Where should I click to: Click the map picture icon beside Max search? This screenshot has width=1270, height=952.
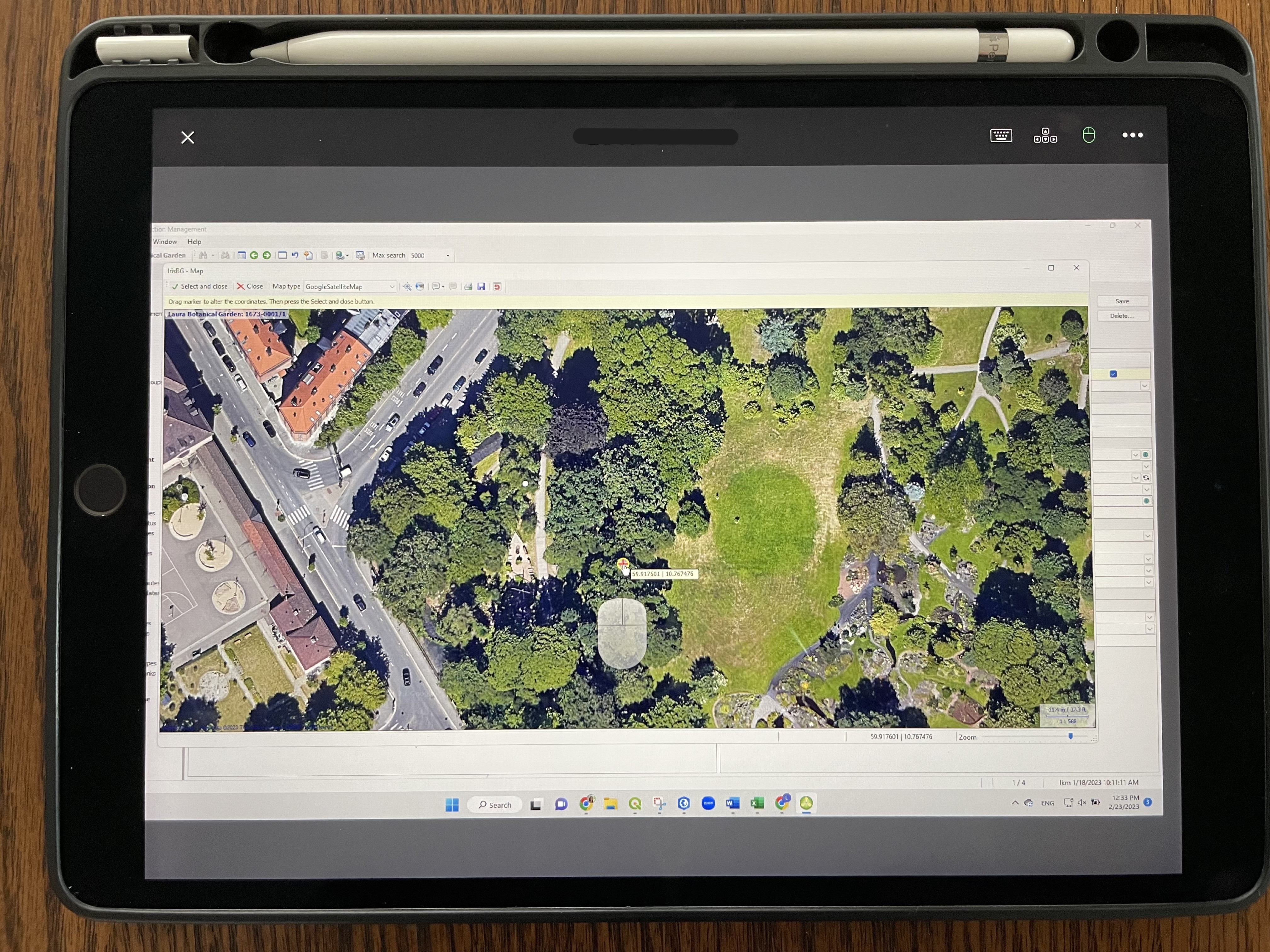point(361,255)
